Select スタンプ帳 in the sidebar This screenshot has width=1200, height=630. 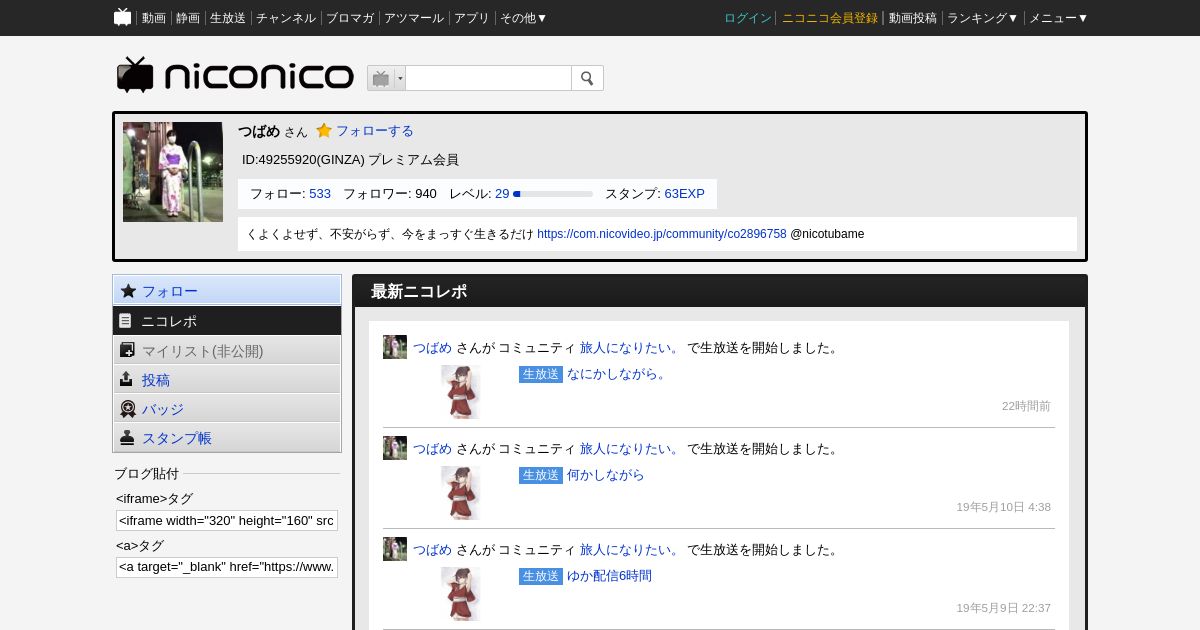coord(227,437)
